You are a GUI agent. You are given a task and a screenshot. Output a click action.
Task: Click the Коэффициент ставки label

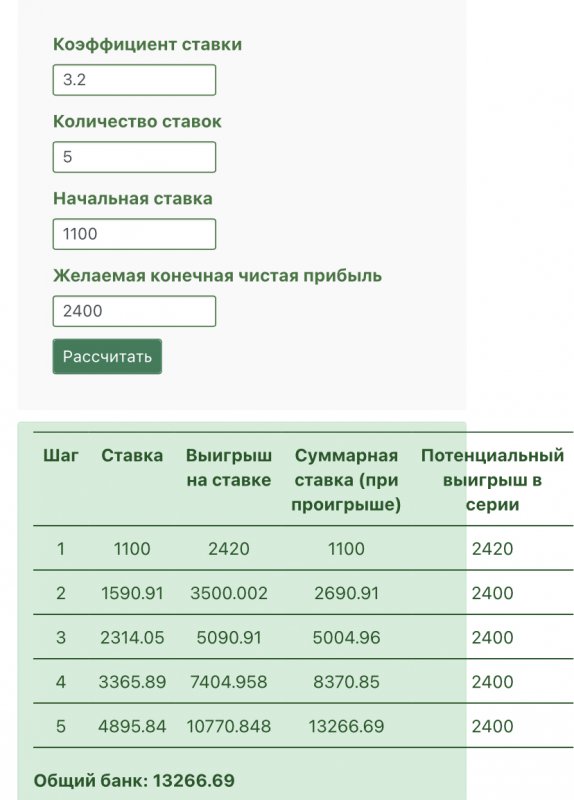(147, 44)
